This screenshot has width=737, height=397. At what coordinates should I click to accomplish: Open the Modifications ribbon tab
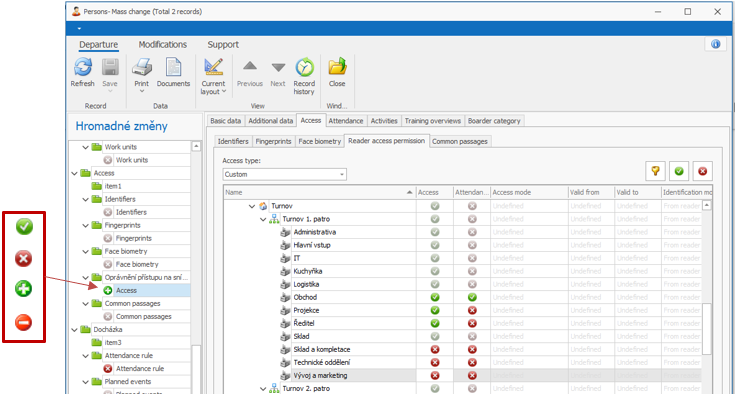click(x=163, y=45)
